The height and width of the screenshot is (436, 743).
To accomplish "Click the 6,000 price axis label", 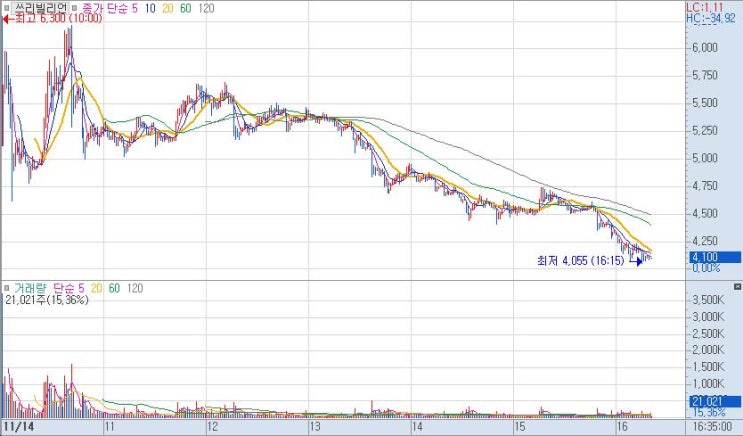I will 705,47.
